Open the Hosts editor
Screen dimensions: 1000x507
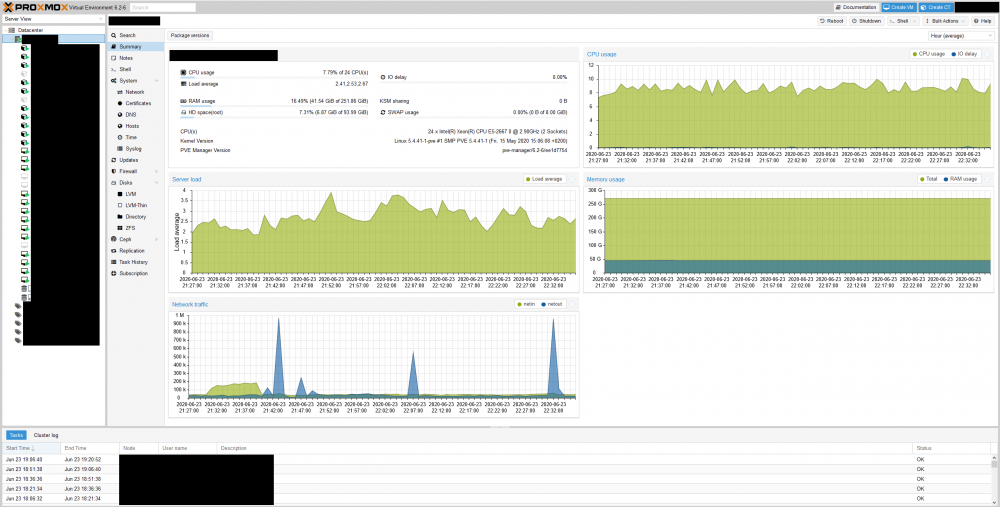click(132, 126)
